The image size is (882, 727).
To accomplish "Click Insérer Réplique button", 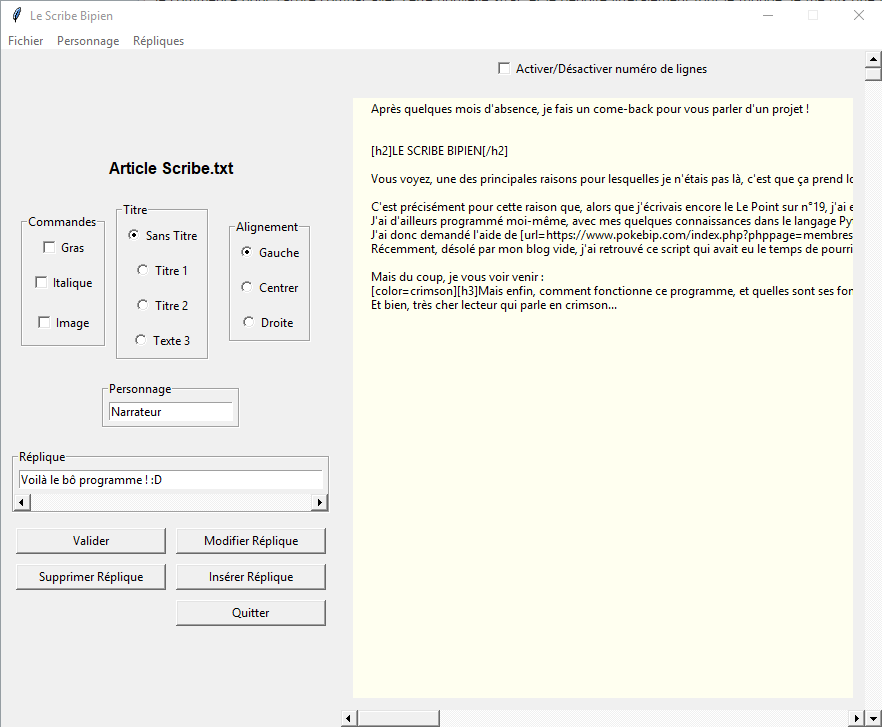I will click(x=251, y=577).
